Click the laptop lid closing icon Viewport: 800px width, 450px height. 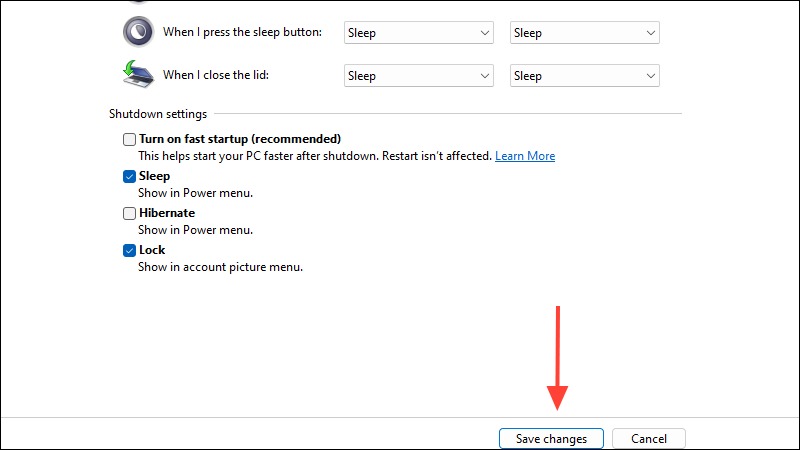[138, 74]
